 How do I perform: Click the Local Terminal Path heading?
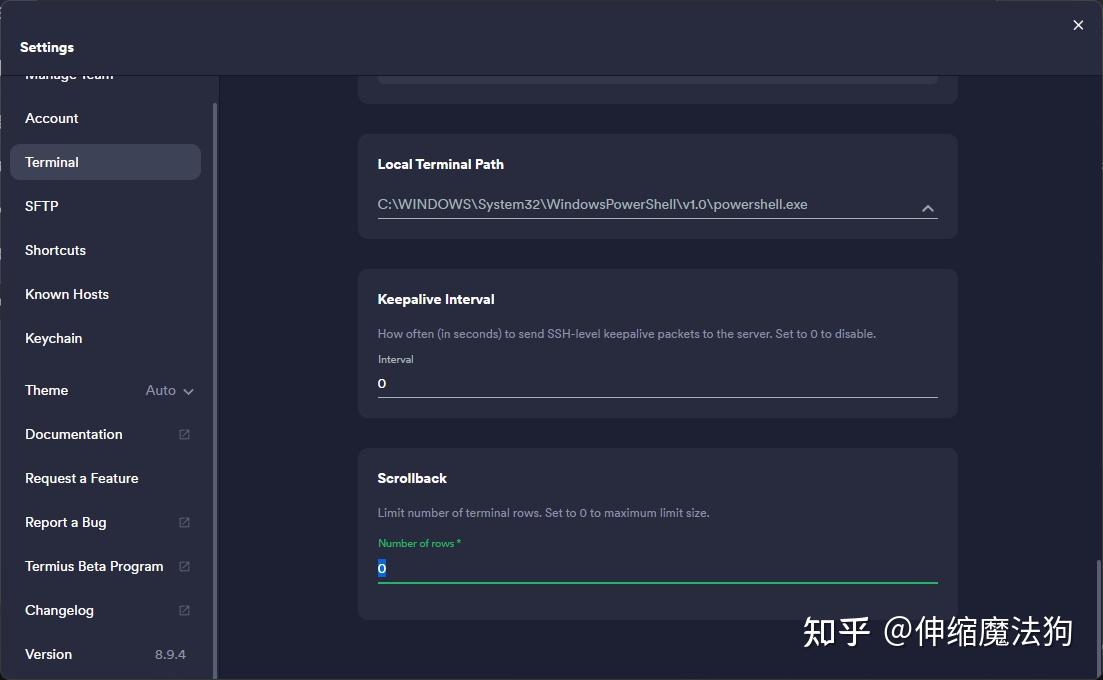(x=440, y=165)
